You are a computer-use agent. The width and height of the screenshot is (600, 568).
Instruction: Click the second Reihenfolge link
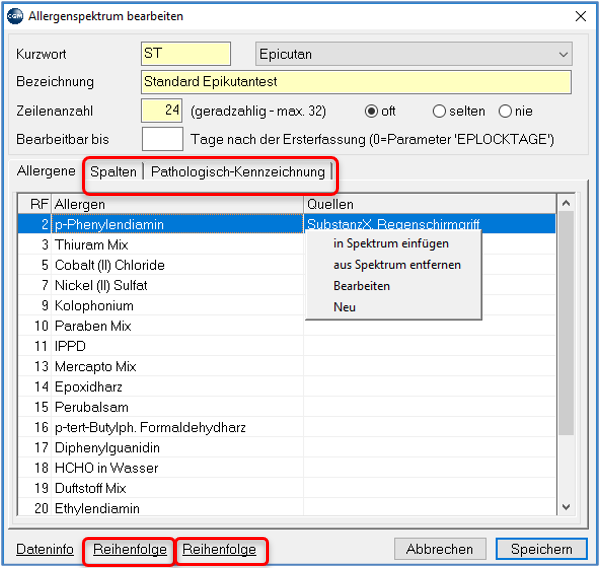pyautogui.click(x=219, y=549)
